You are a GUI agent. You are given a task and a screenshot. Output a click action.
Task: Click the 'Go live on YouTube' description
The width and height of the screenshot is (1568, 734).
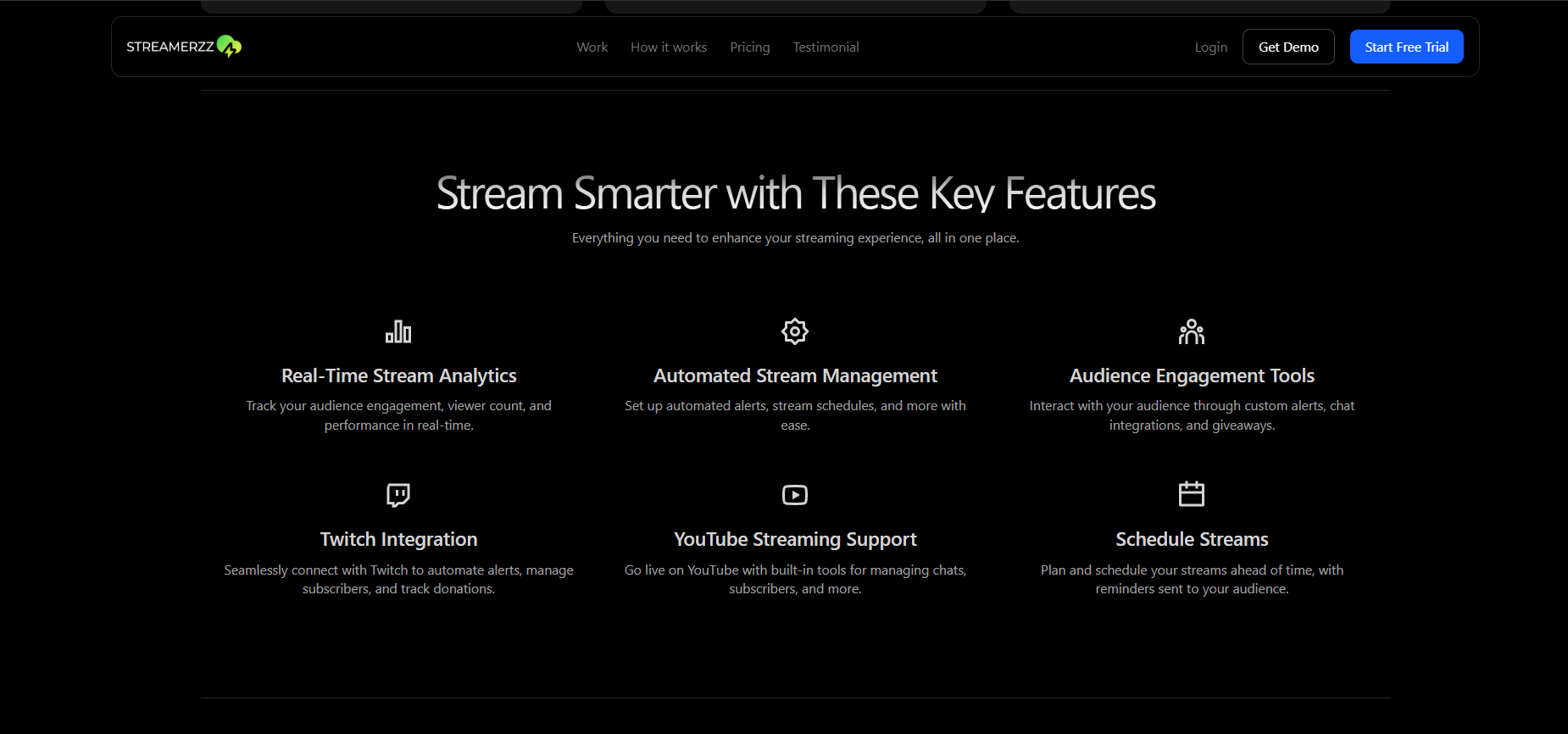pyautogui.click(x=795, y=579)
